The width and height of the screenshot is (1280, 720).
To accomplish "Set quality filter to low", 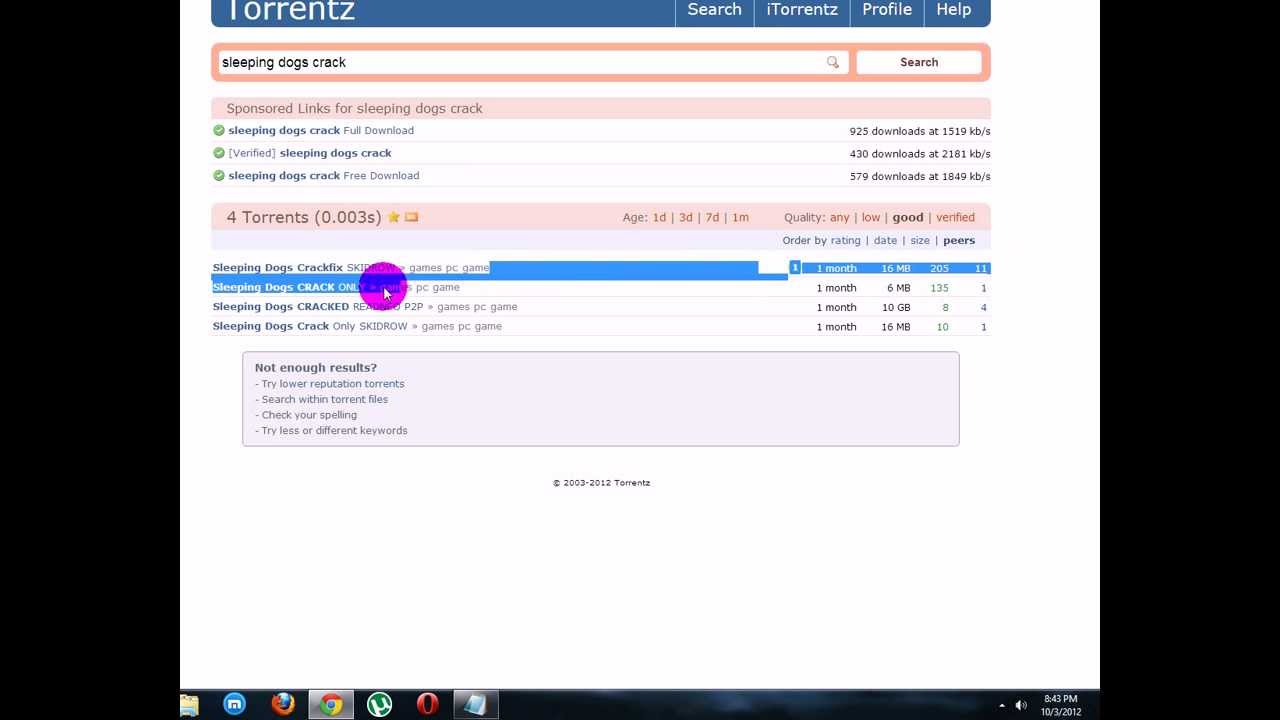I will (871, 217).
